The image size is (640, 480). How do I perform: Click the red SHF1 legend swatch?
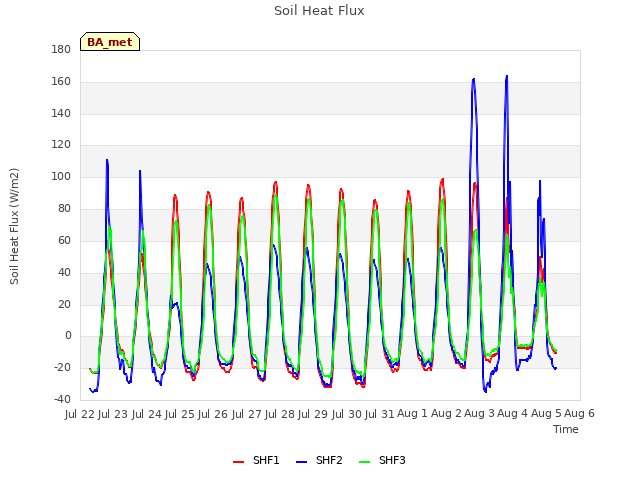tap(238, 462)
